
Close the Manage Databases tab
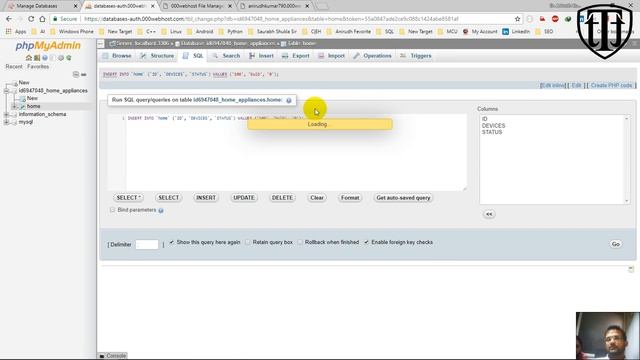coord(75,6)
